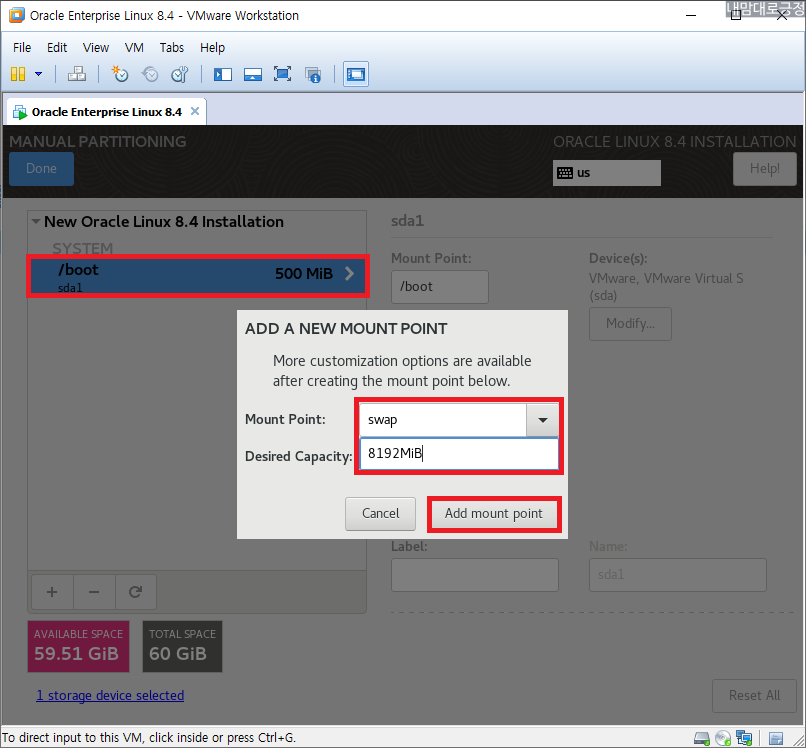Click the CD/DVD drive status icon
Viewport: 806px width, 748px height.
pyautogui.click(x=723, y=738)
